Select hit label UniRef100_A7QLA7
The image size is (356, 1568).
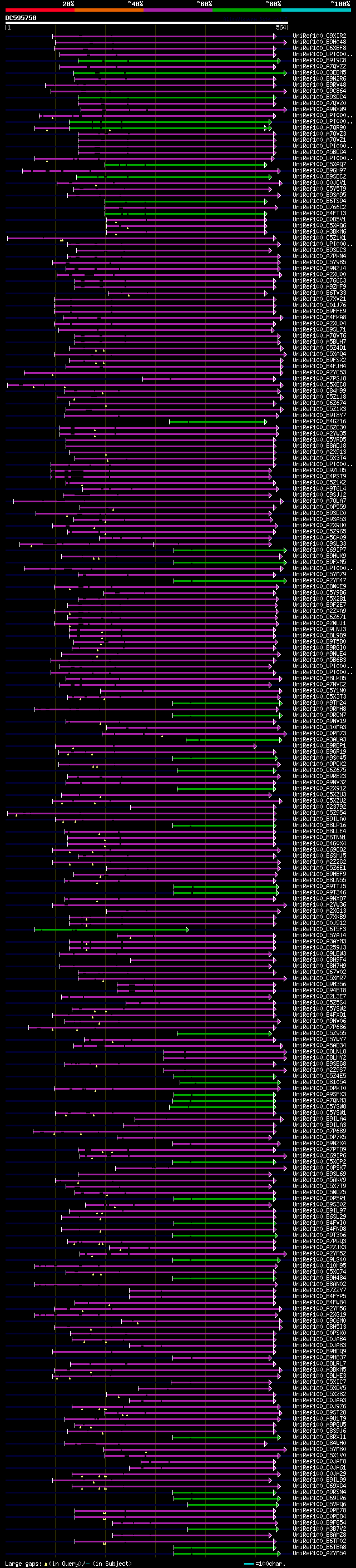point(319,501)
